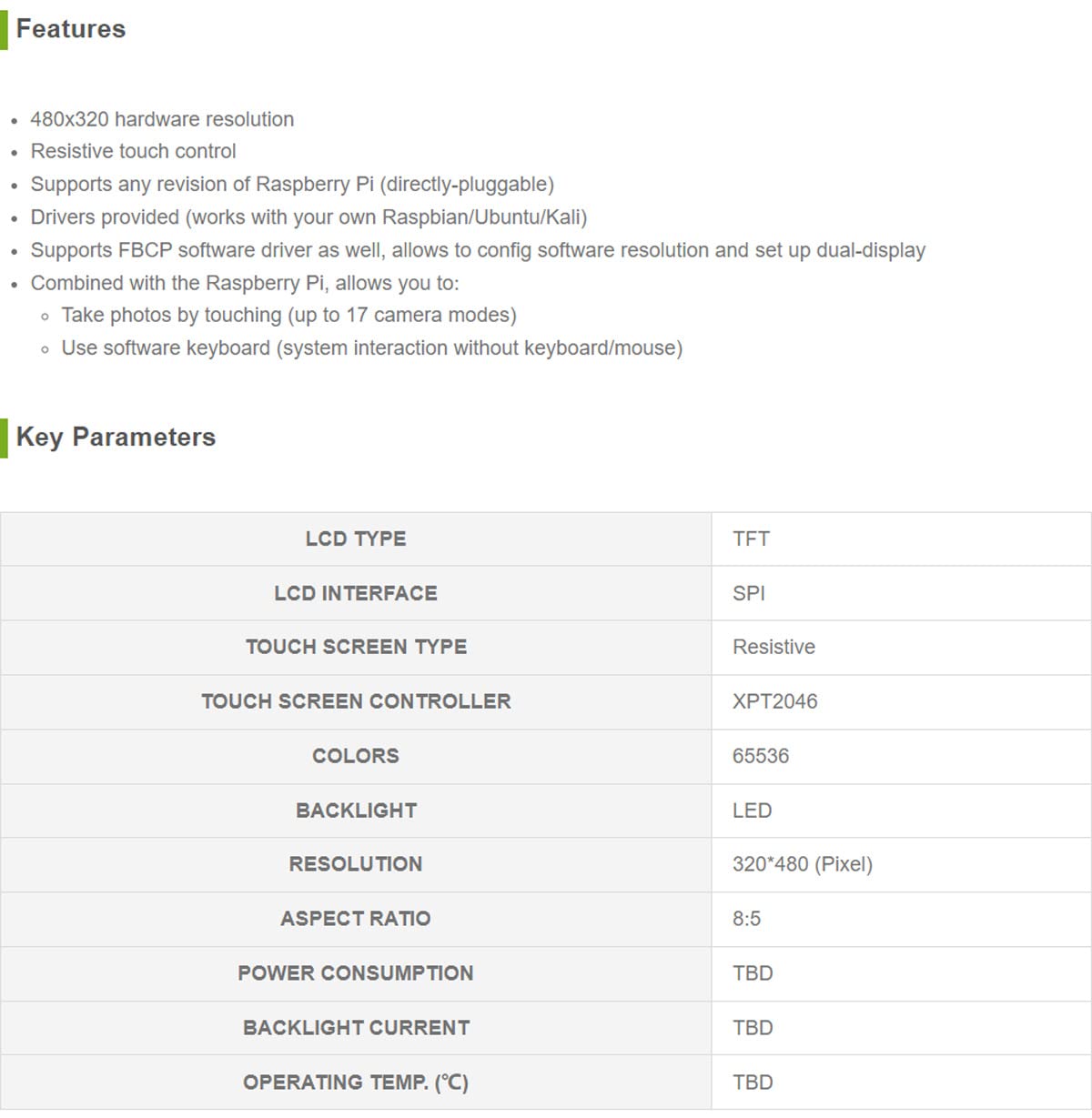Screen dimensions: 1092x1118
Task: Click the Drivers provided Raspbian/Ubuntu/Kali line
Action: (x=308, y=217)
